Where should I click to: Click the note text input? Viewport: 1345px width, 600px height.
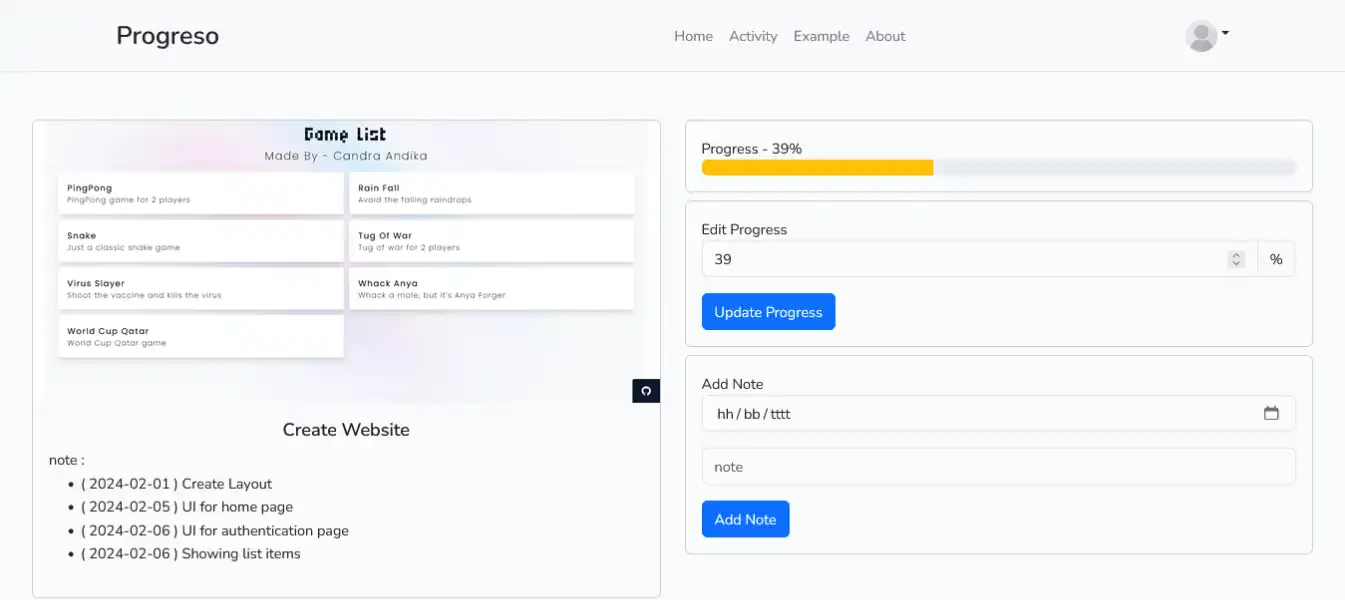click(998, 467)
